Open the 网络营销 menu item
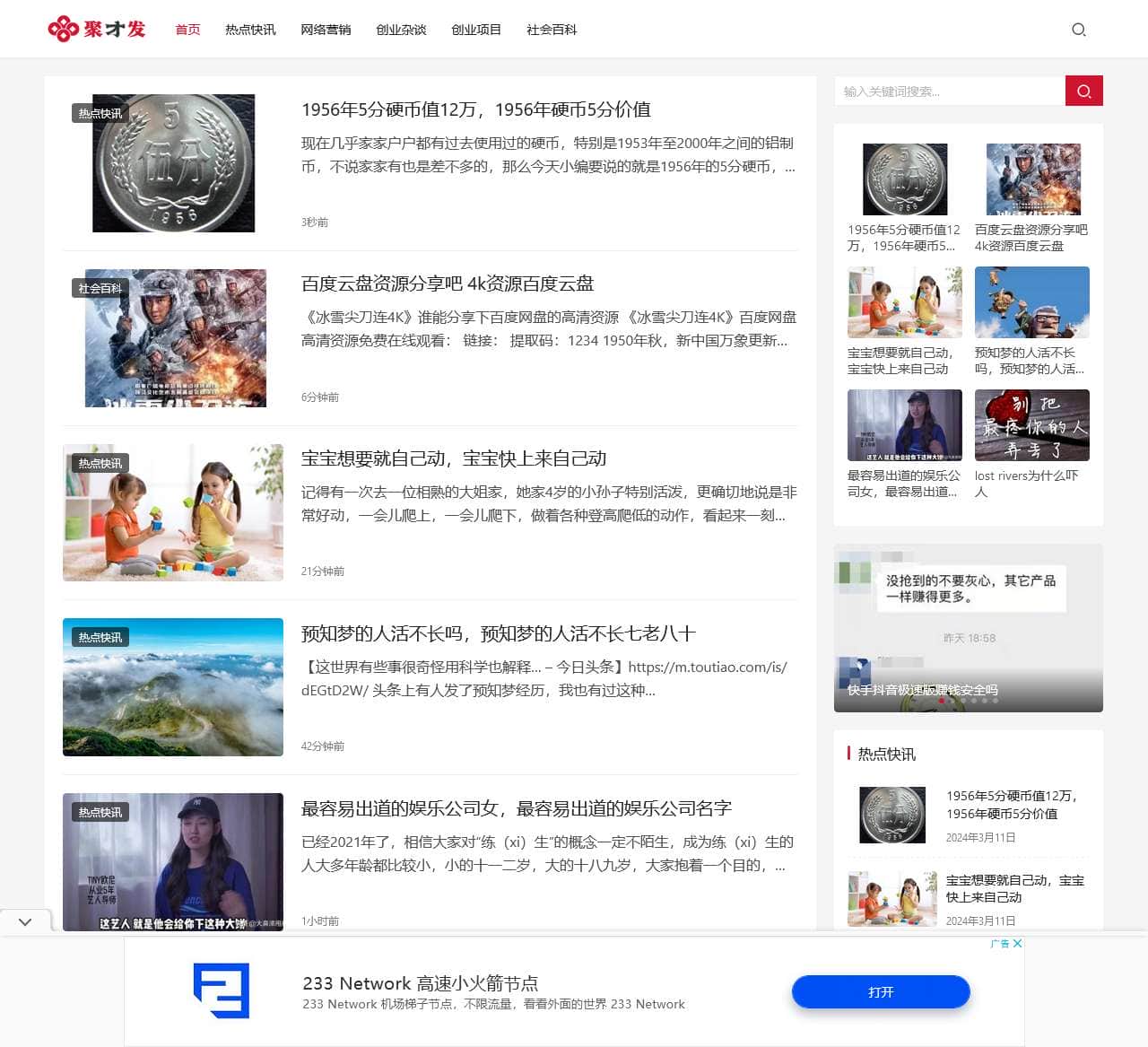The height and width of the screenshot is (1047, 1148). 326,30
